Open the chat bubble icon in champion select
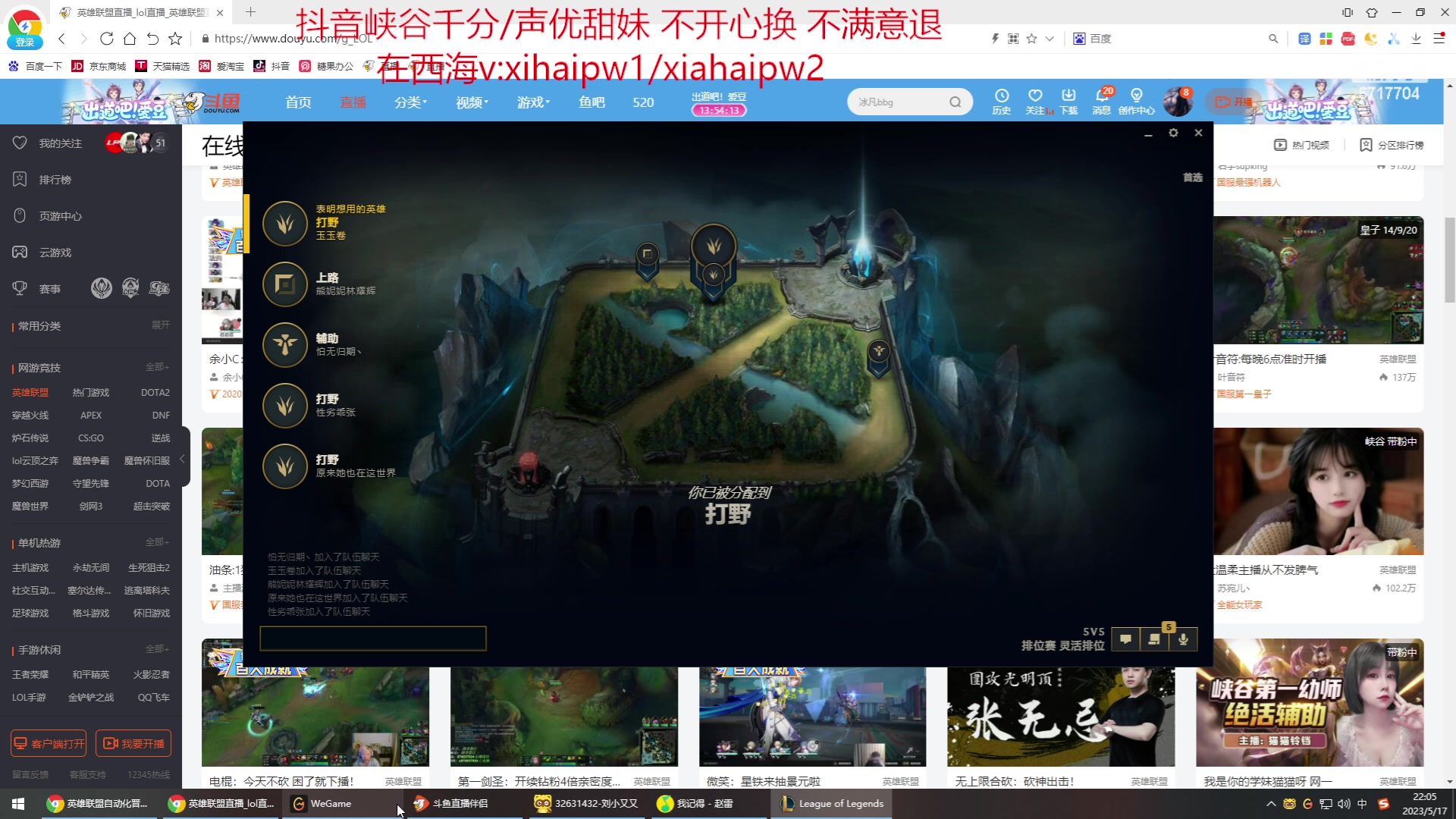Image resolution: width=1456 pixels, height=819 pixels. point(1125,639)
